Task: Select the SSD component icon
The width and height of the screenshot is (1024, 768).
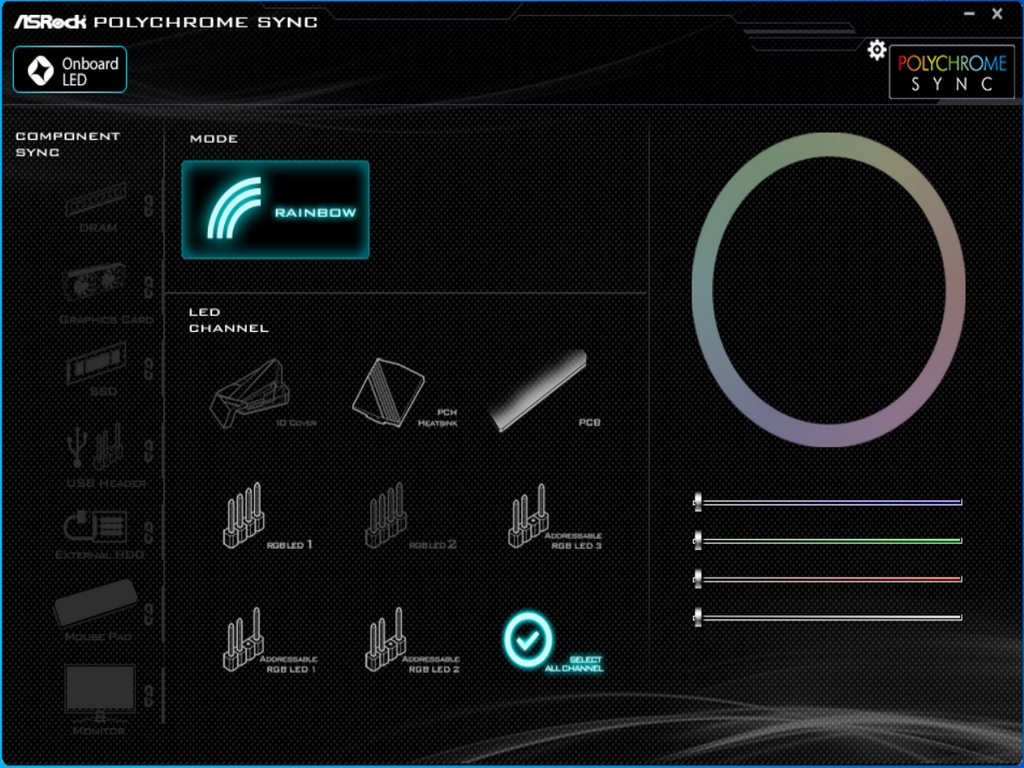Action: click(x=97, y=363)
